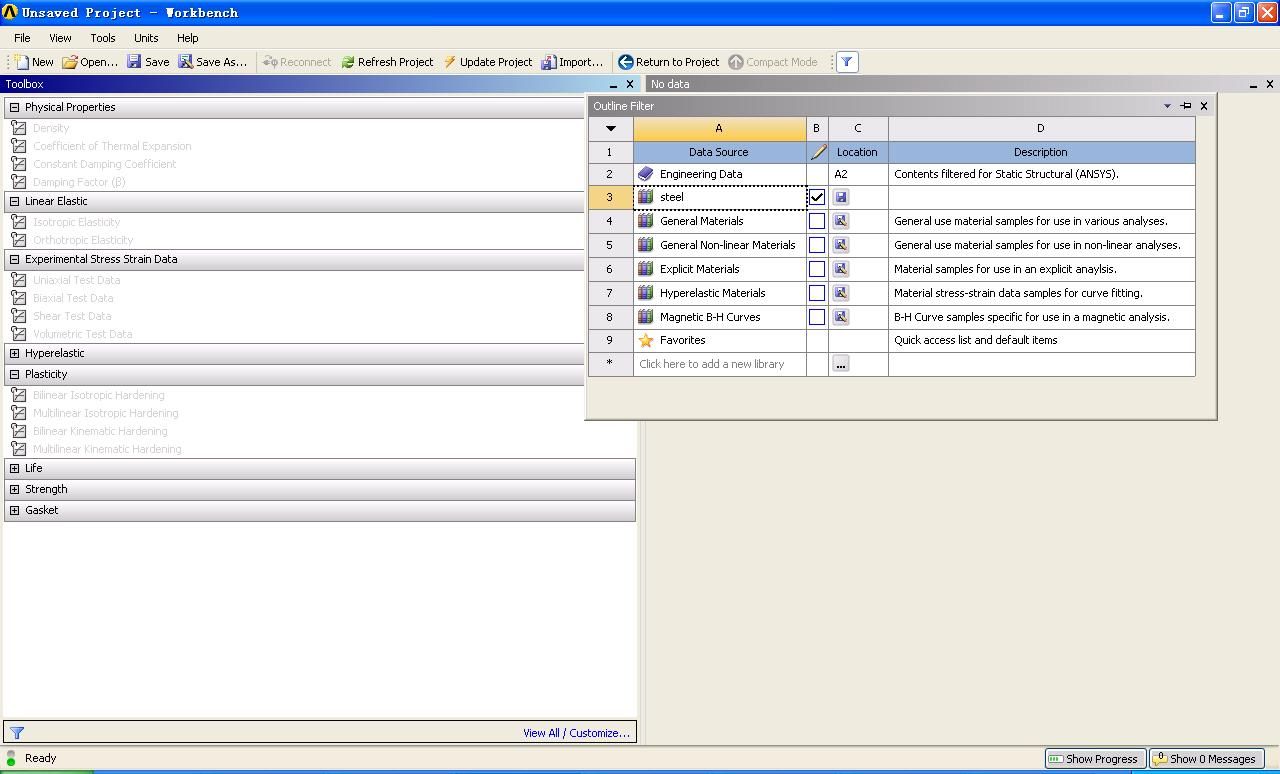
Task: Click the steel row save-location icon
Action: (x=841, y=197)
